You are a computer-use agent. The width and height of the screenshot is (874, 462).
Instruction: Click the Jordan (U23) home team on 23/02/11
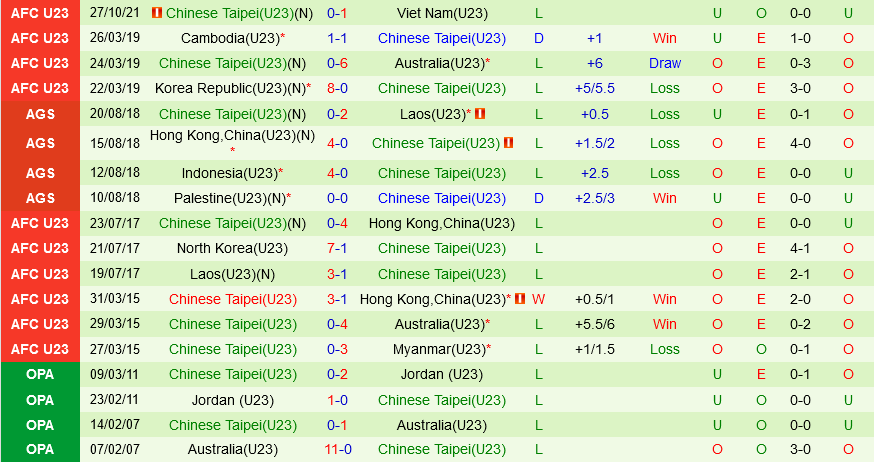232,399
